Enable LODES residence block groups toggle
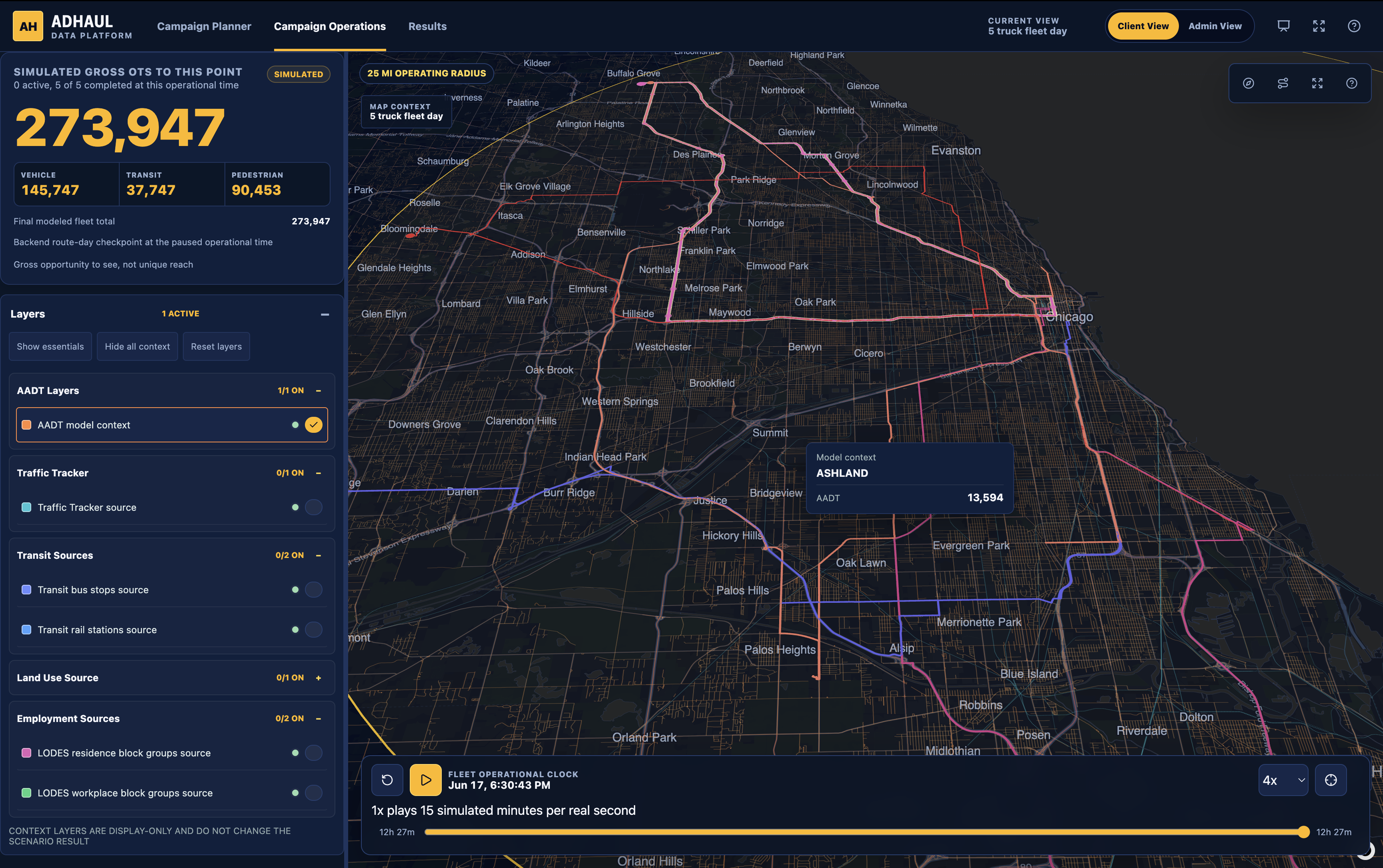 click(x=314, y=753)
